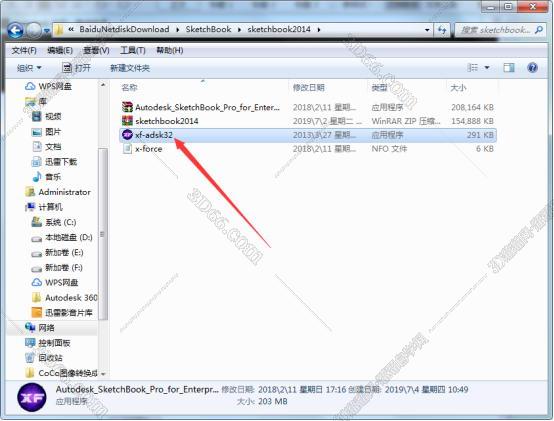
Task: Toggle the preview pane icon
Action: tap(509, 67)
